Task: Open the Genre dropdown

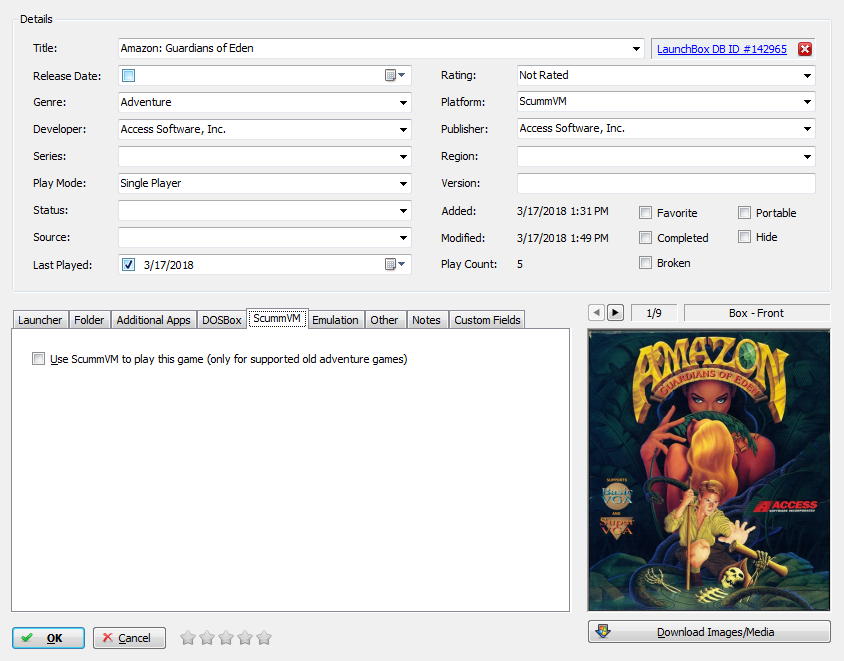Action: pyautogui.click(x=403, y=102)
